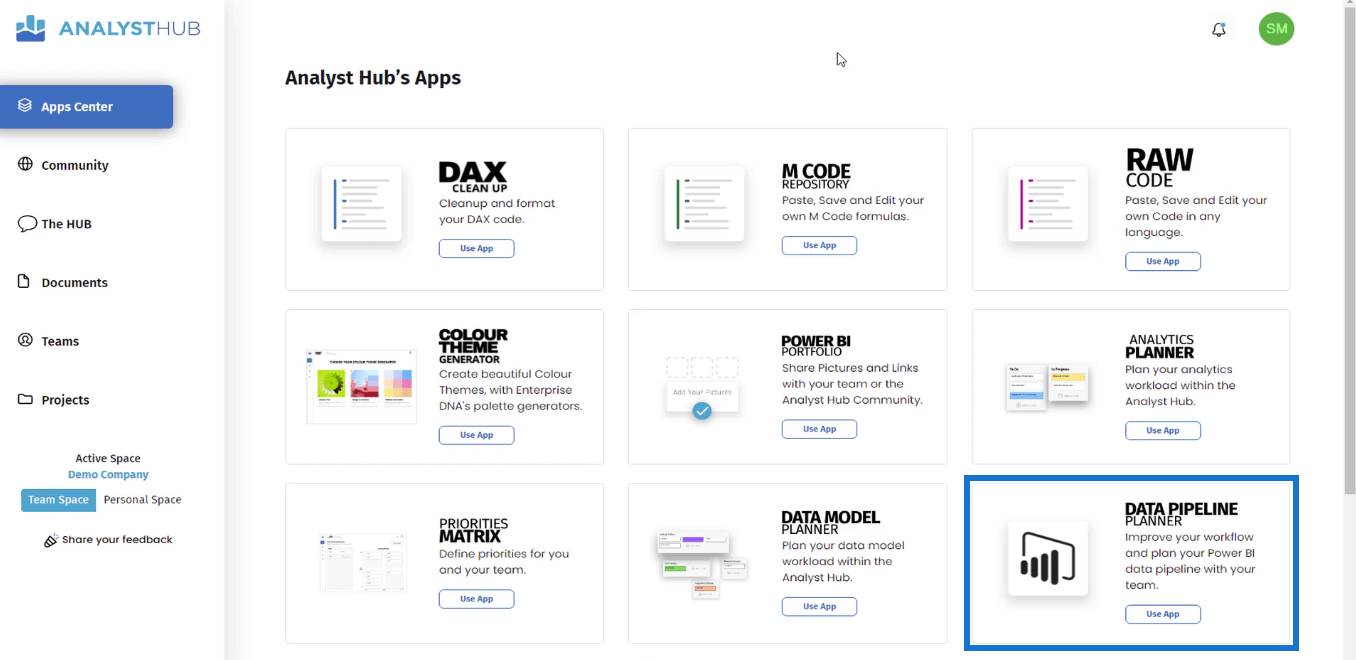Click the Priorities Matrix title
The image size is (1356, 660).
(473, 530)
